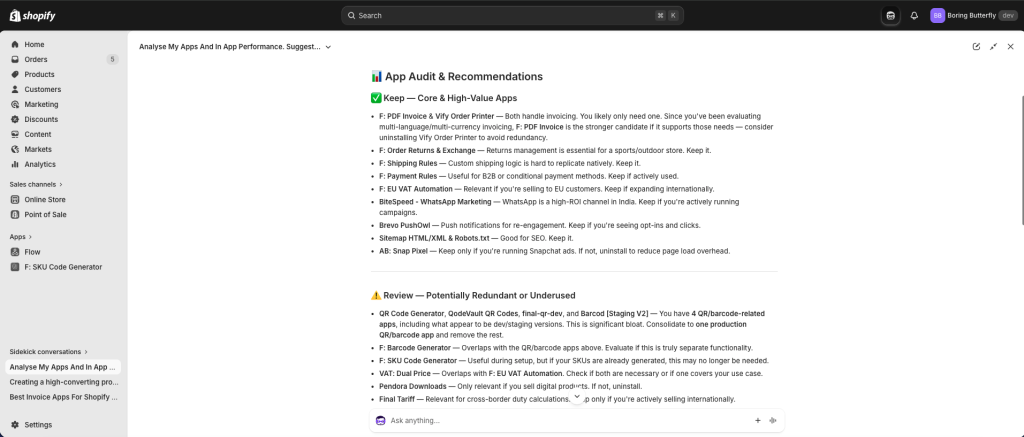Click the scroll-to-bottom chevron button
Viewport: 1024px width, 437px height.
[577, 397]
